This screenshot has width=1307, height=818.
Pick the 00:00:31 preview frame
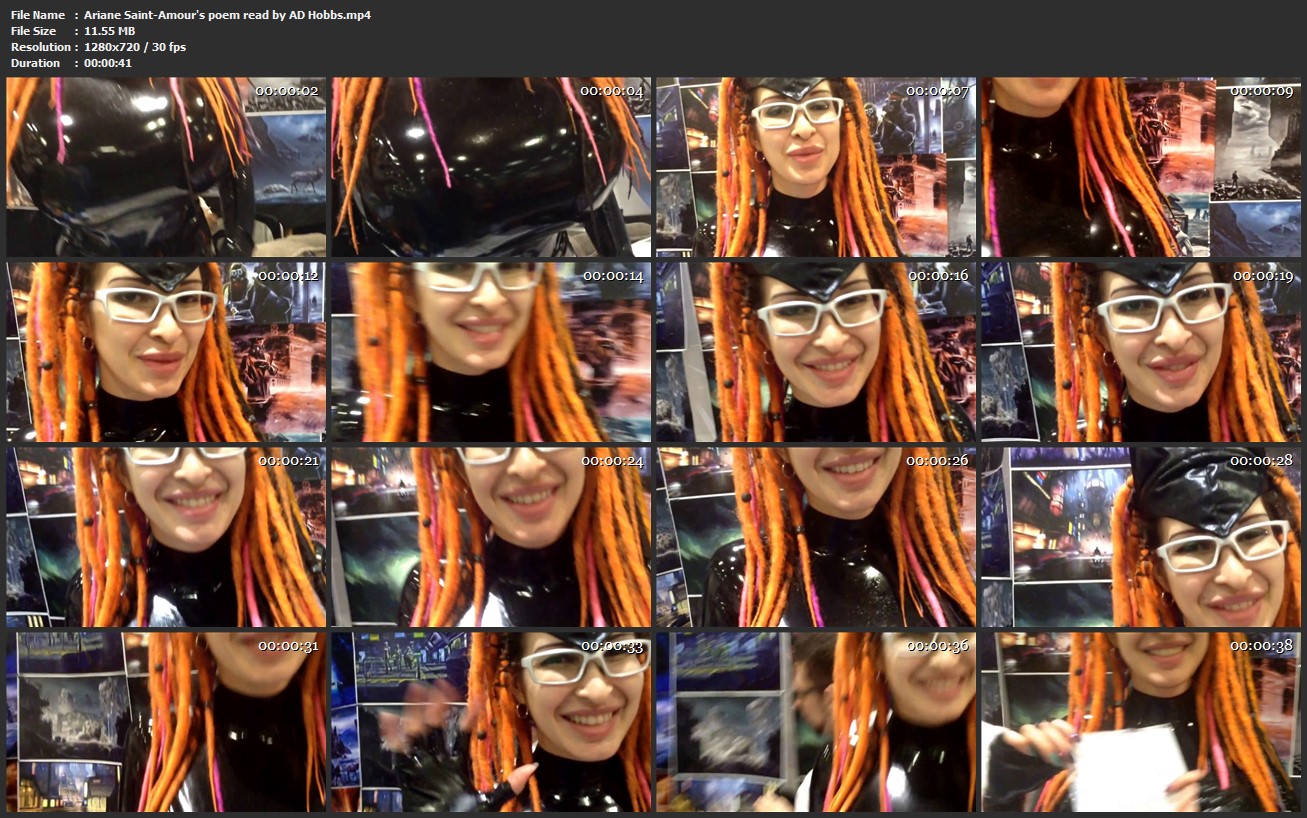(166, 722)
